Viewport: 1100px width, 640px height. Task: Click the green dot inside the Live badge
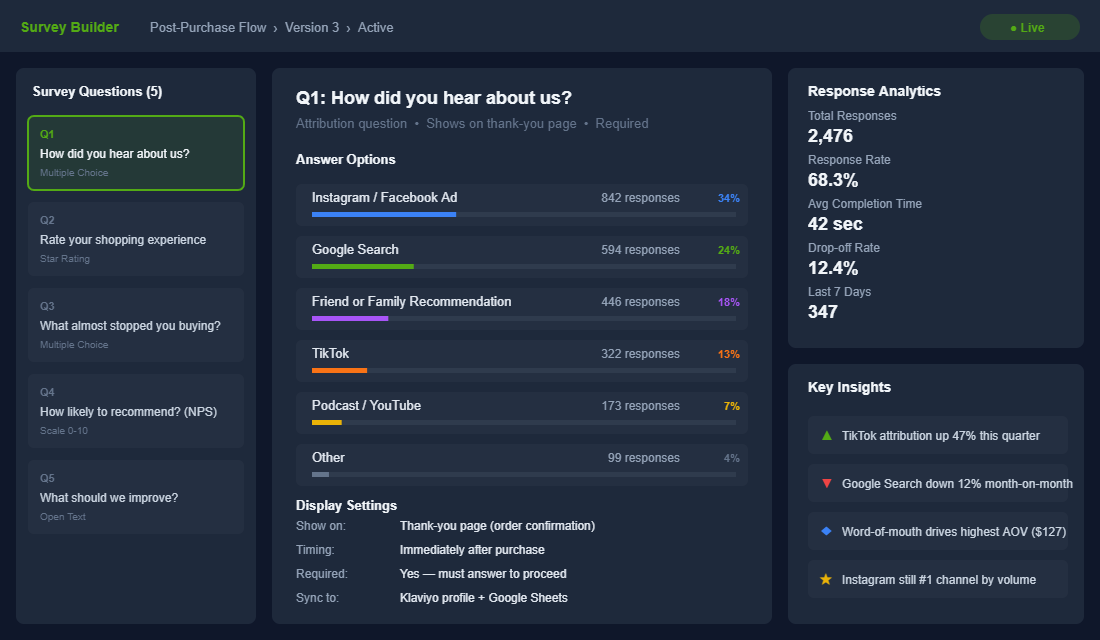click(1013, 27)
